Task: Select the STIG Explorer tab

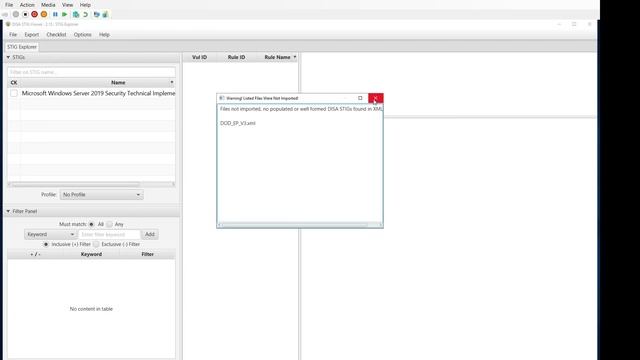Action: coord(22,47)
